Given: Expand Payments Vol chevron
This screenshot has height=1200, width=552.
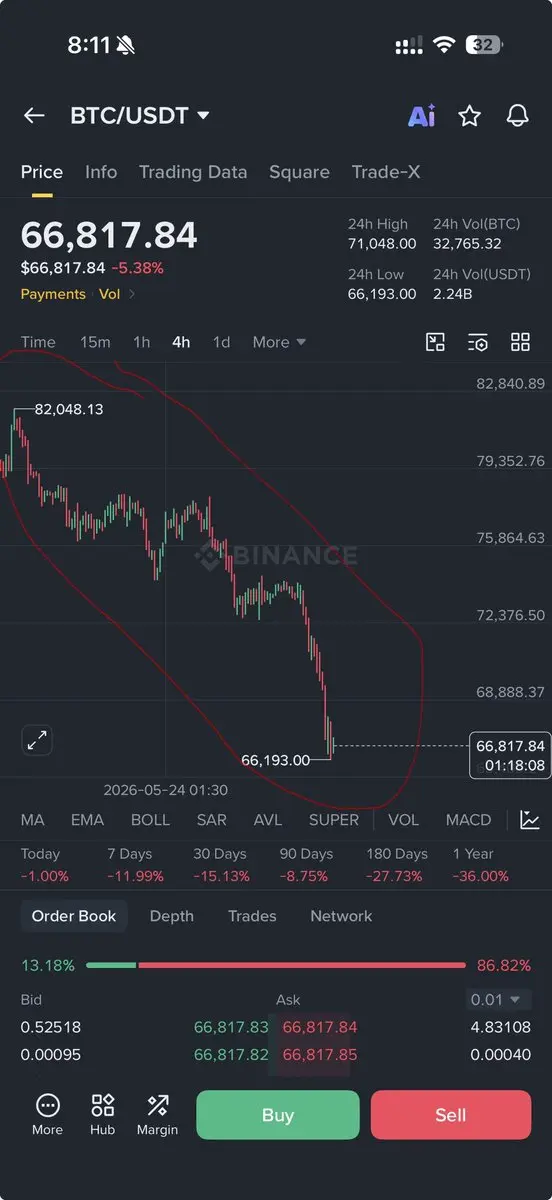Looking at the screenshot, I should tap(132, 294).
